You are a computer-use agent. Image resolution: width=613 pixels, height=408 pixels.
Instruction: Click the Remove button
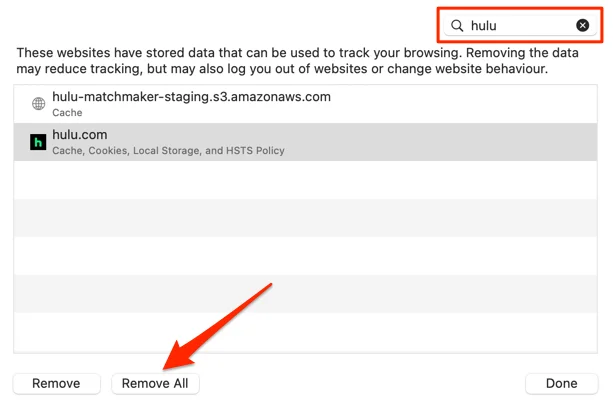pyautogui.click(x=56, y=383)
